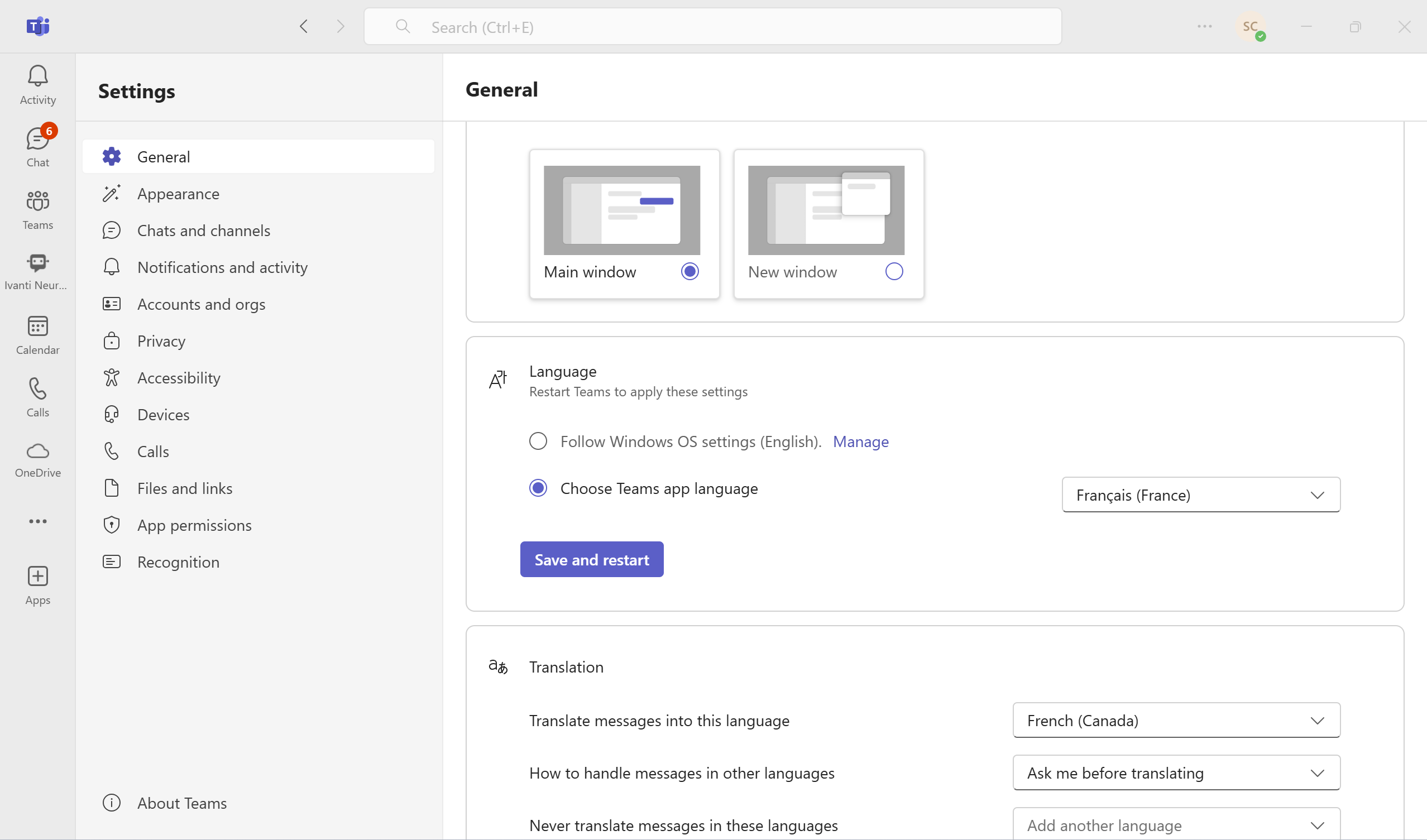Expand the Français (France) language dropdown
The width and height of the screenshot is (1427, 840).
pos(1200,495)
